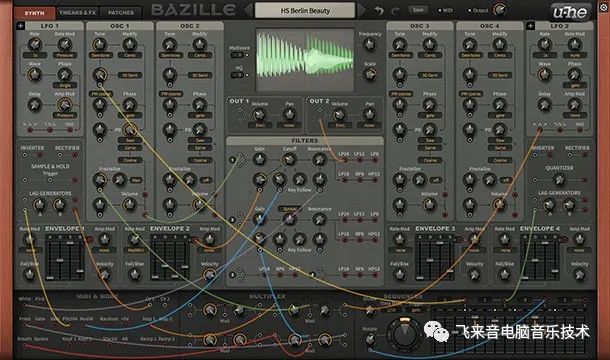Go to next preset with right arrow
This screenshot has width=610, height=360.
click(x=361, y=10)
